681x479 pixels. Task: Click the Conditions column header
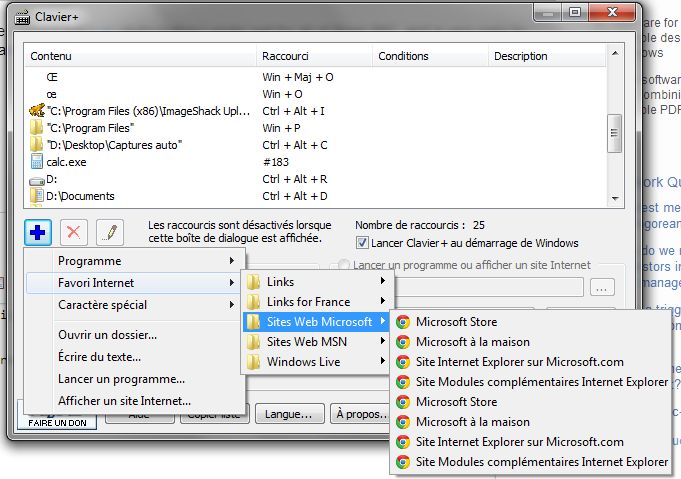430,56
